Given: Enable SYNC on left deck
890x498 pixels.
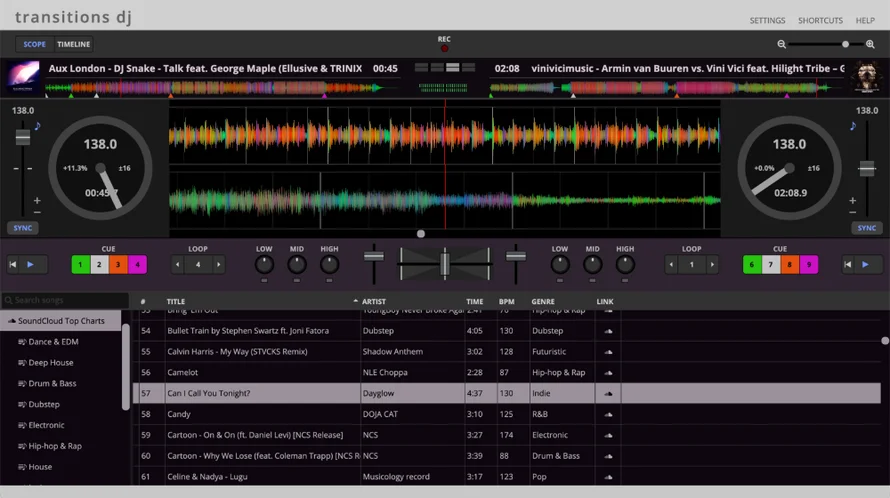Looking at the screenshot, I should (23, 228).
